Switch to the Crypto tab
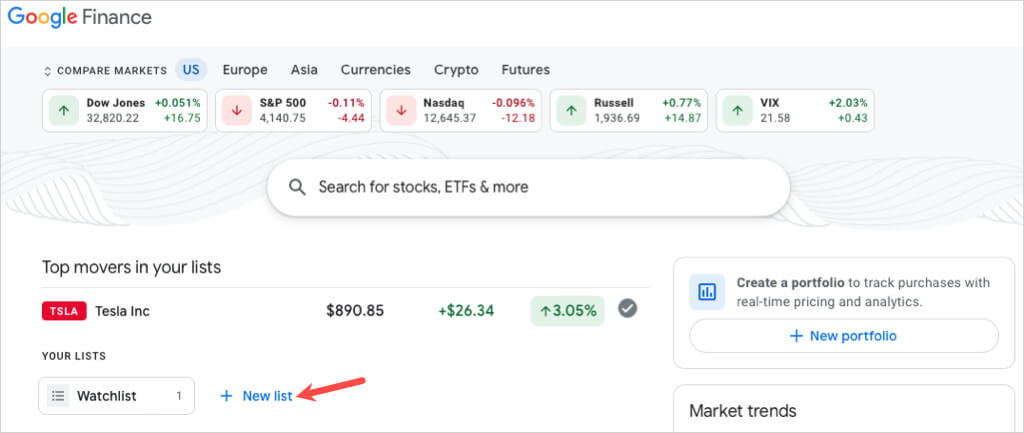This screenshot has width=1024, height=433. [456, 70]
